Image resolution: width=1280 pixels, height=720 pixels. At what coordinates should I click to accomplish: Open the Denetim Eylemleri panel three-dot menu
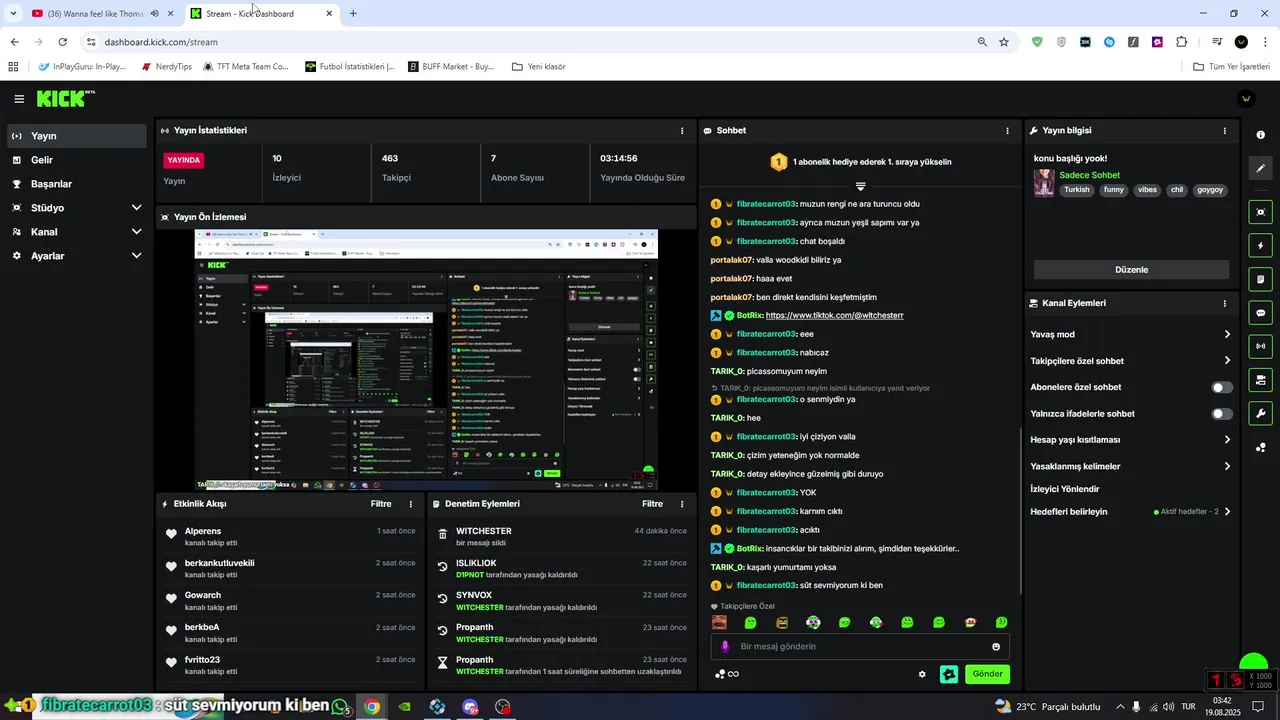click(x=682, y=504)
